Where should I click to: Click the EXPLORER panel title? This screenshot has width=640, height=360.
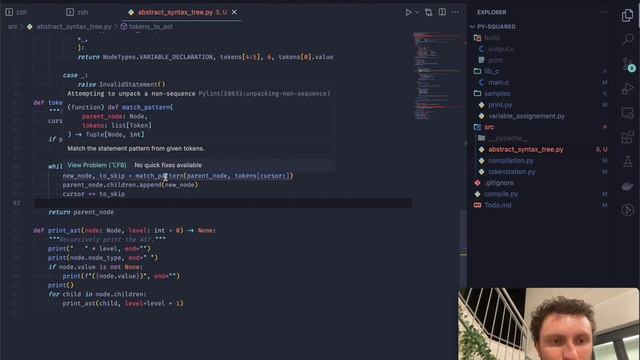(491, 12)
